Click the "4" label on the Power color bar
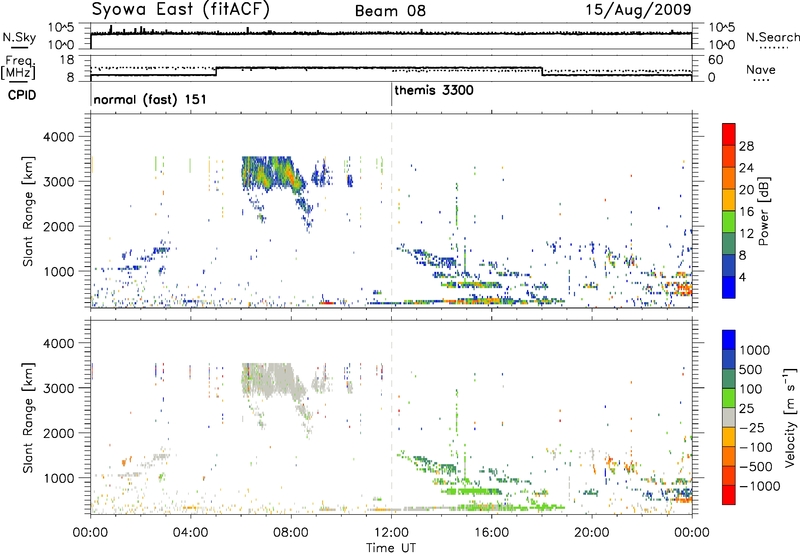The width and height of the screenshot is (800, 554). 742,277
